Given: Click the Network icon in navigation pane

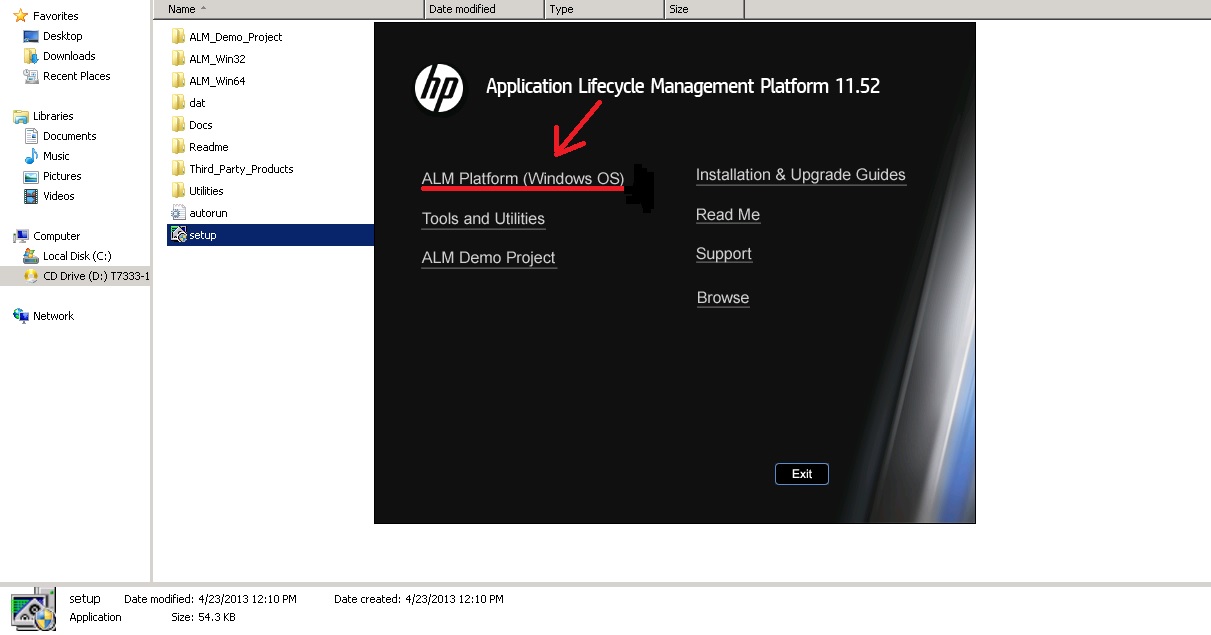Looking at the screenshot, I should tap(20, 316).
